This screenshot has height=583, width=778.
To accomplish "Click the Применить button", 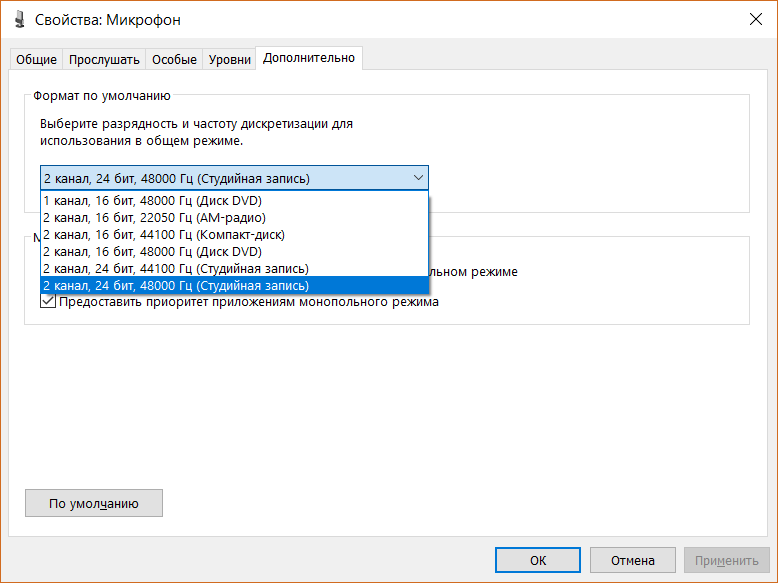I will point(726,560).
